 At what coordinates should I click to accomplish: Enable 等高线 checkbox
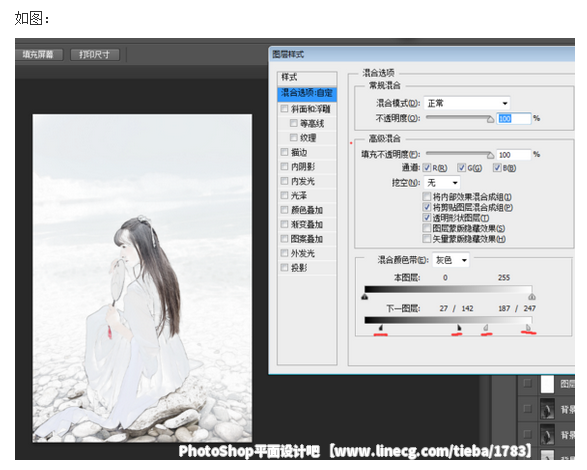[294, 123]
